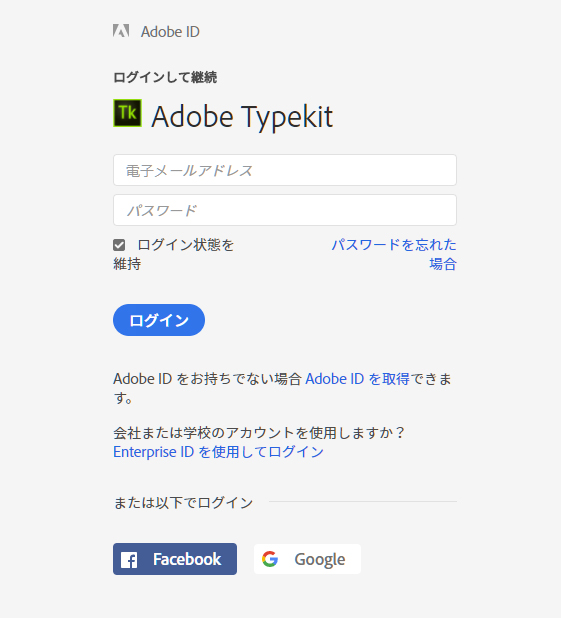
Task: Click the 会社または学校のアカウント question text
Action: click(259, 433)
